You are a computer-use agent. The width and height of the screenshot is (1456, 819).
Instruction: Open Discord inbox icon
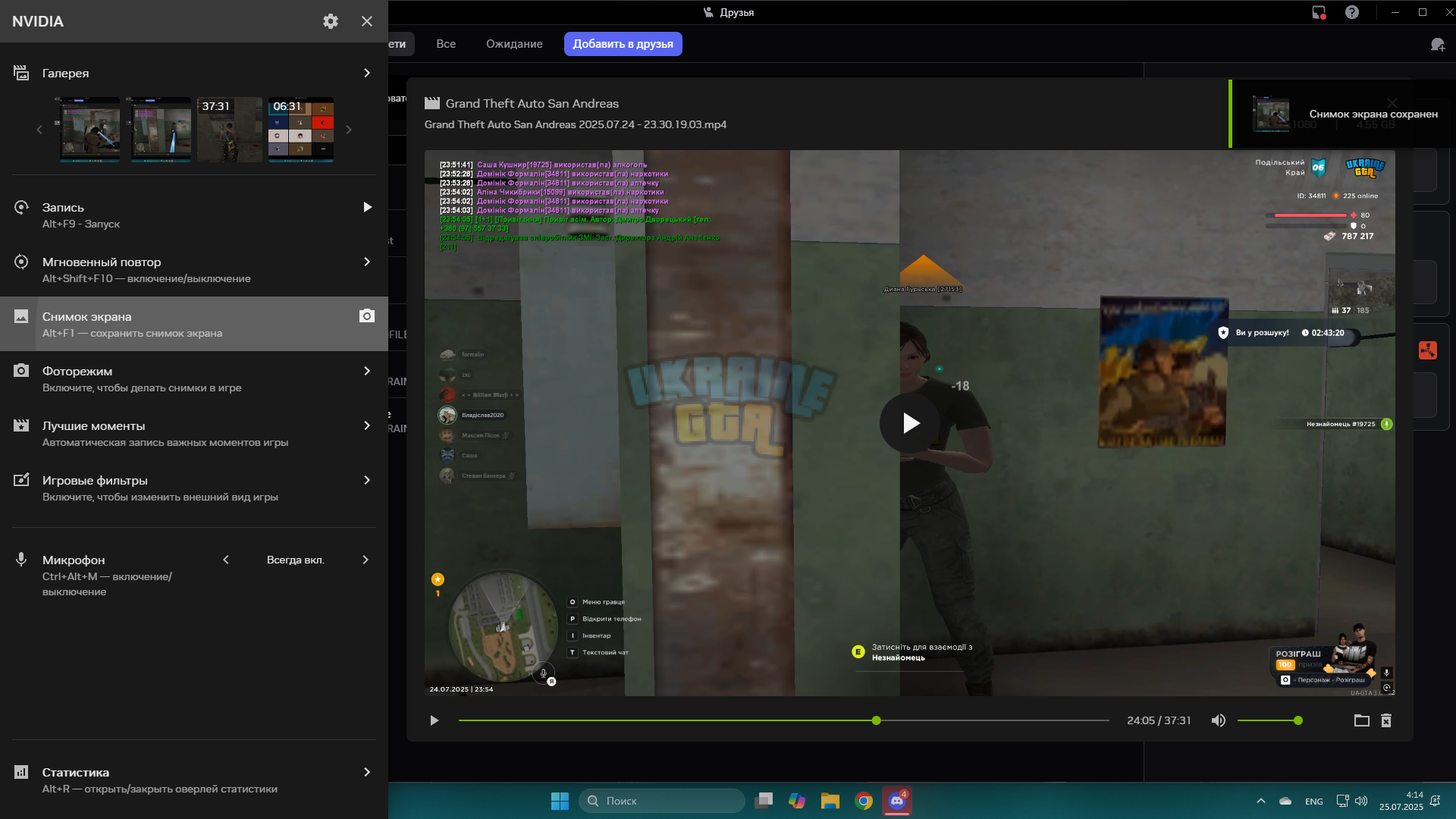point(1319,12)
